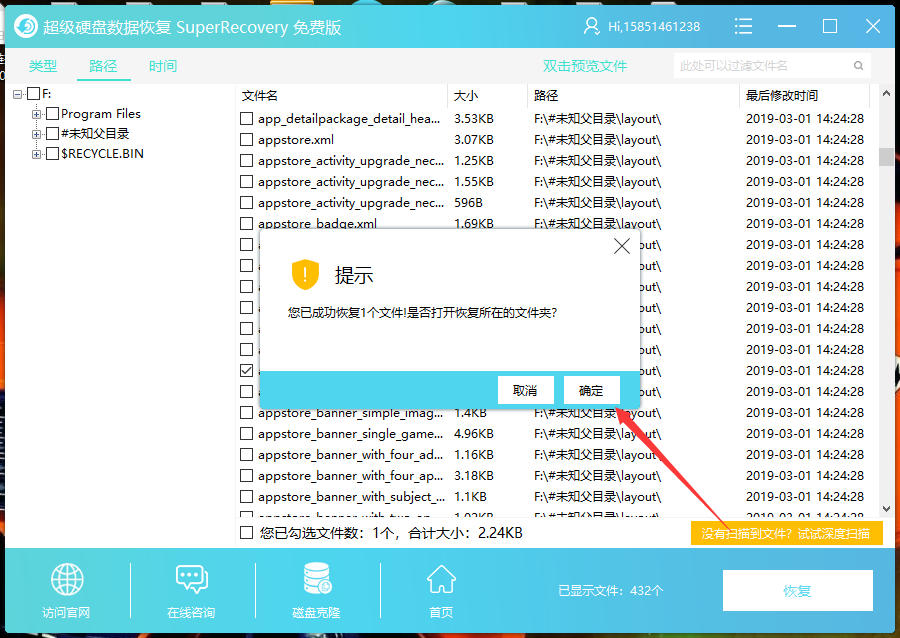Select the appstore.xml file name
Viewport: 900px width, 638px height.
point(296,139)
